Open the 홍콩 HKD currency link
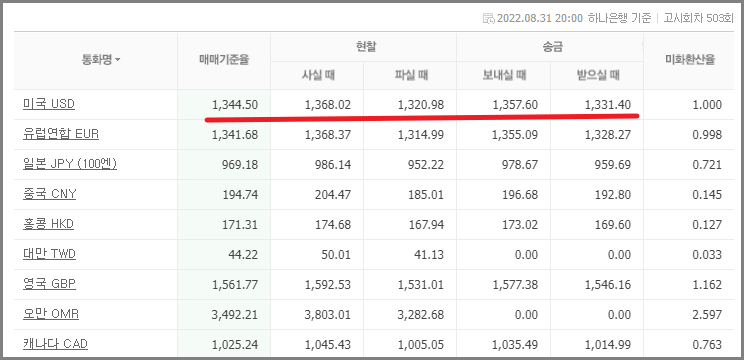The height and width of the screenshot is (360, 744). pos(48,224)
